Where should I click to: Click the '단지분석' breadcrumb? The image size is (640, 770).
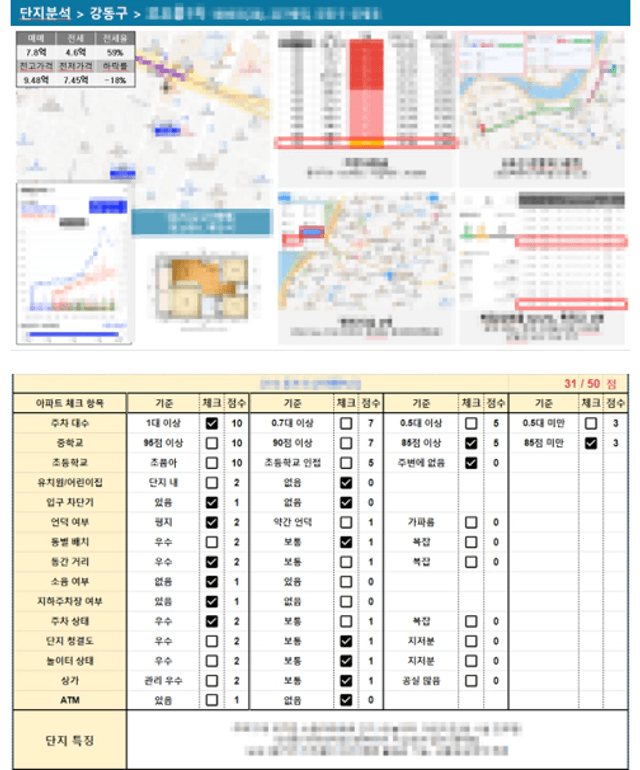[45, 13]
